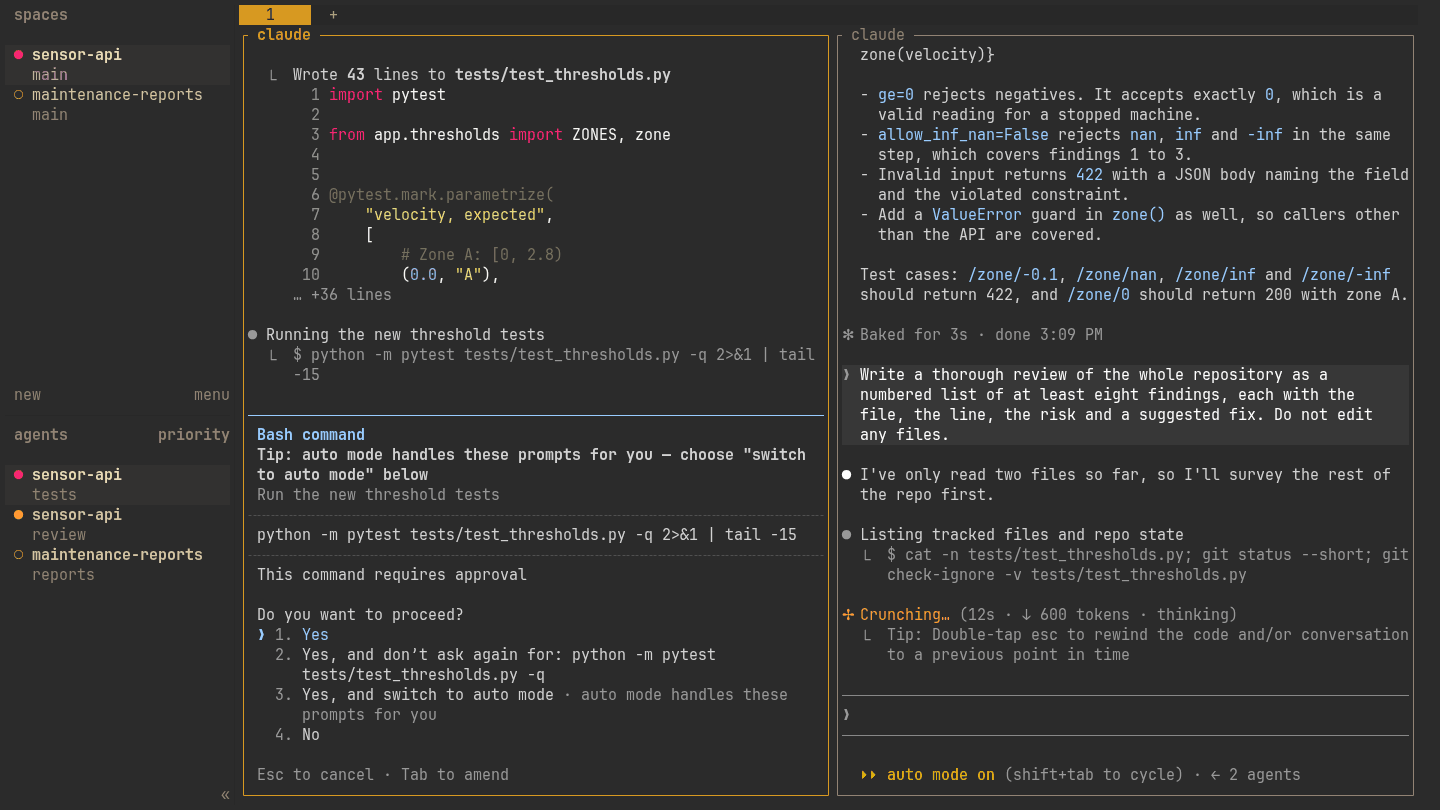Focus the empty prompt input in the right claude pane
This screenshot has height=810, width=1440.
pyautogui.click(x=1126, y=715)
